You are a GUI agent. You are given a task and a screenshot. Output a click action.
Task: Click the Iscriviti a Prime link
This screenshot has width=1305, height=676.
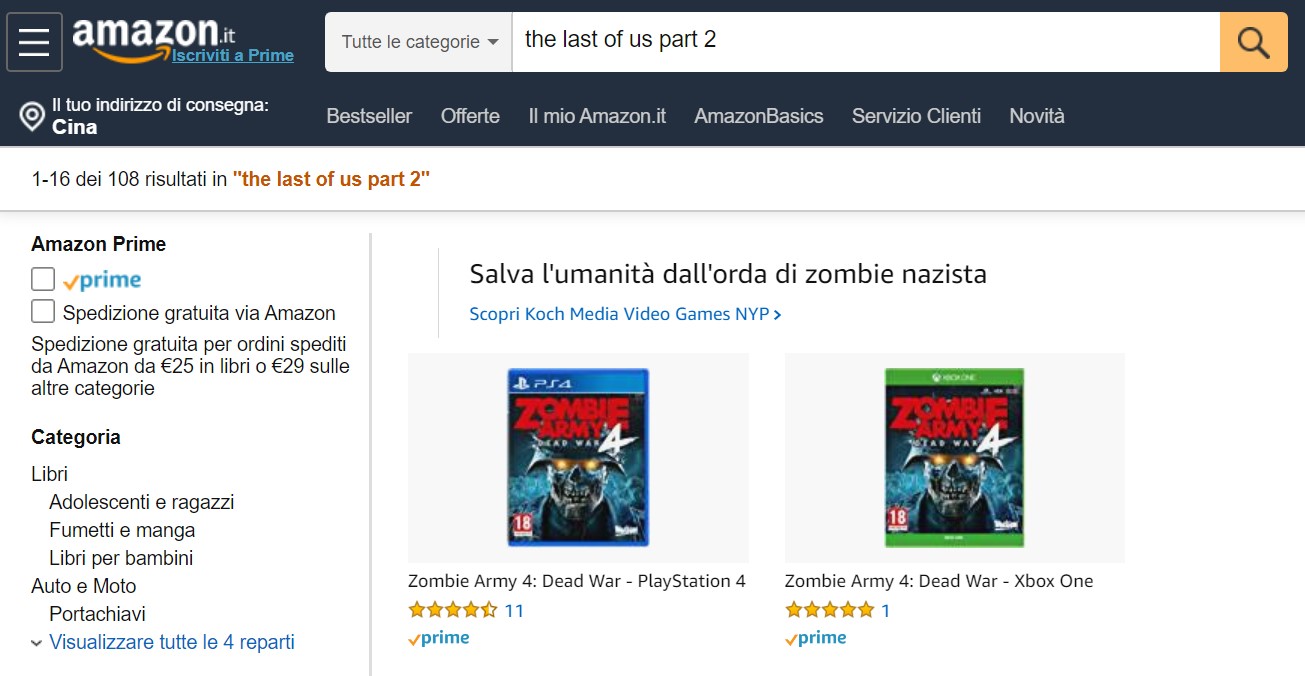coord(233,56)
